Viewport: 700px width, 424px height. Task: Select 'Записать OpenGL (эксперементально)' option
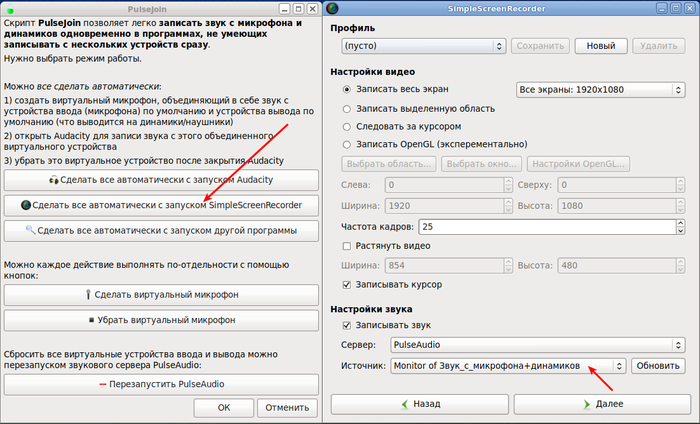point(347,145)
